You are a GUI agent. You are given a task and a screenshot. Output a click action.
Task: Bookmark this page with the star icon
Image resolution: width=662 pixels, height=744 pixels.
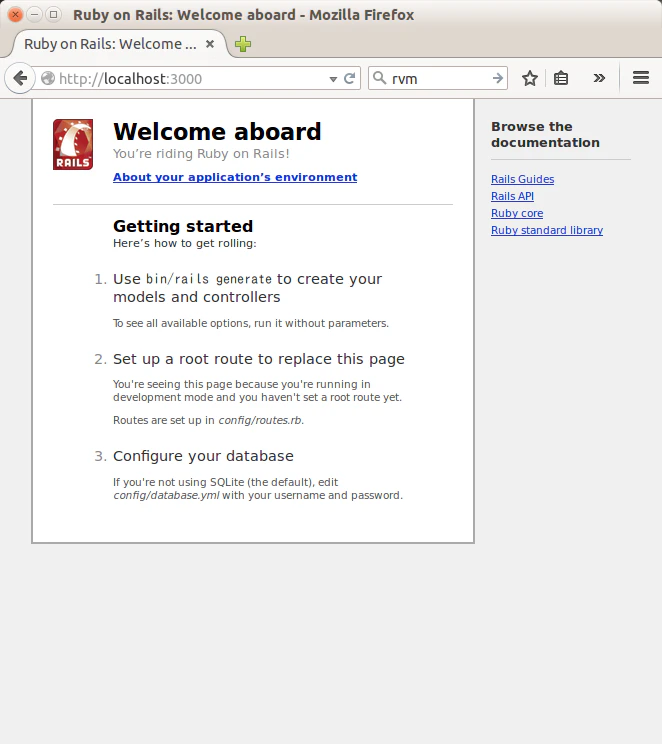[x=530, y=78]
